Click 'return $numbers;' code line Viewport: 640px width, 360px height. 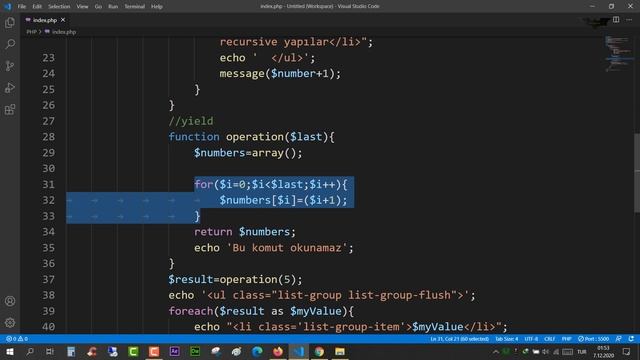click(x=244, y=232)
